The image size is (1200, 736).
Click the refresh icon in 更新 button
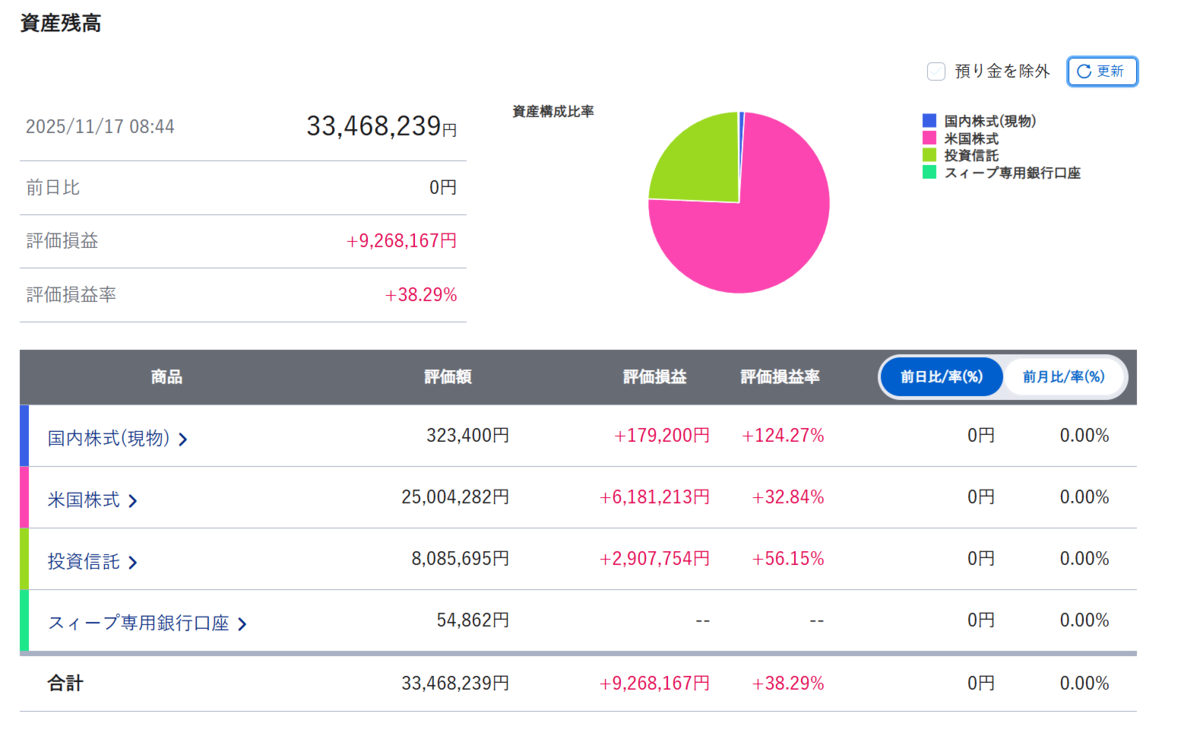(x=1084, y=72)
